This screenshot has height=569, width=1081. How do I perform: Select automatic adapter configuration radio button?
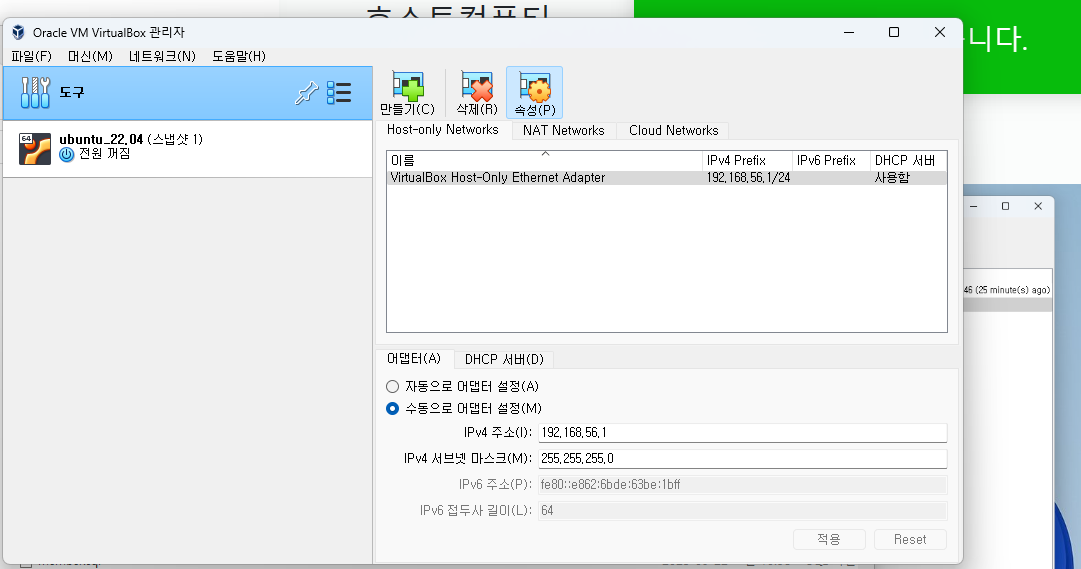pyautogui.click(x=392, y=386)
